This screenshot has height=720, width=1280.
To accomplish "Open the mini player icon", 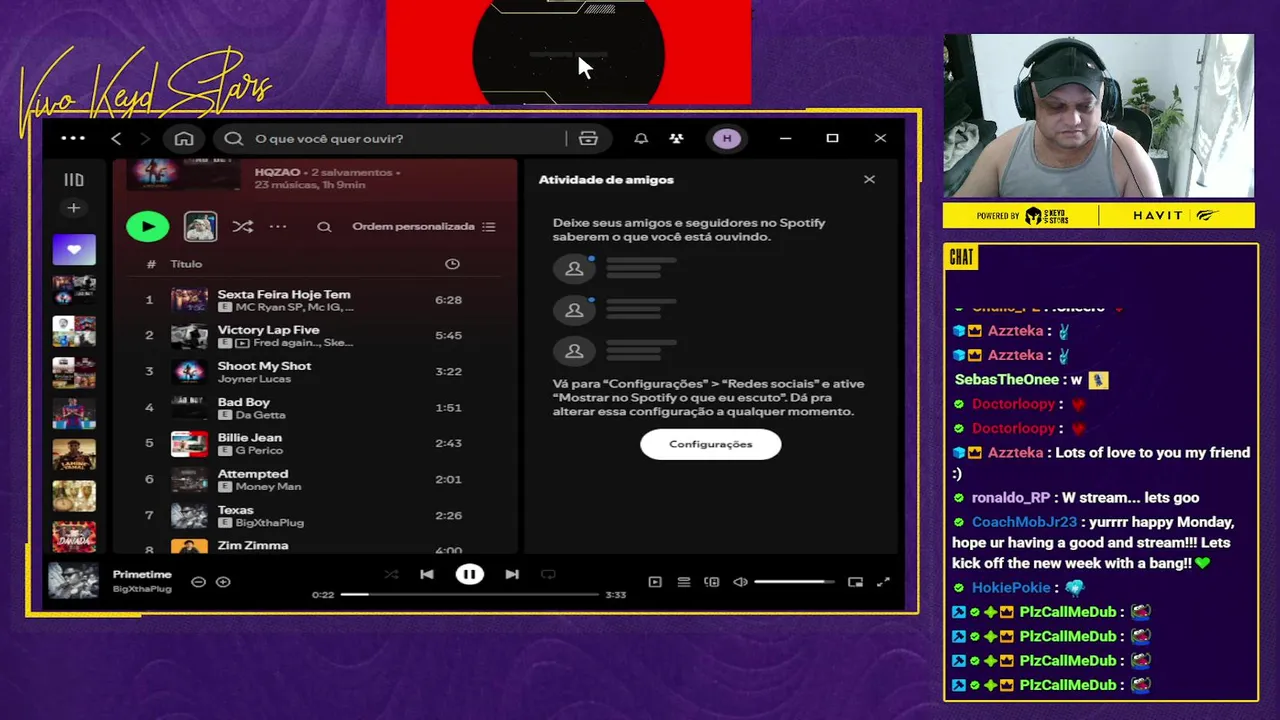I will click(855, 582).
